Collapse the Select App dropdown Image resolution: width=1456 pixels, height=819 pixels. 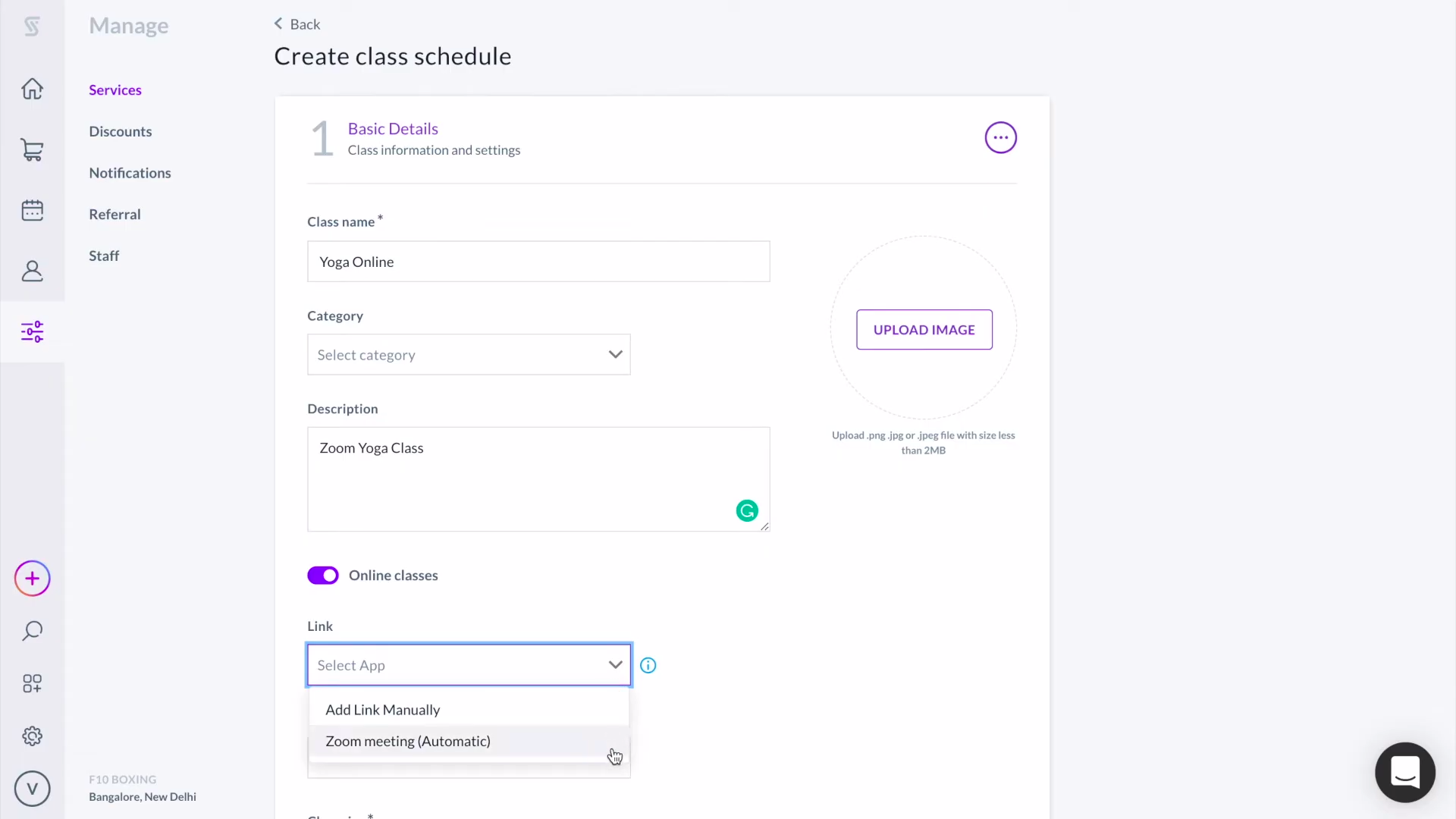point(469,665)
